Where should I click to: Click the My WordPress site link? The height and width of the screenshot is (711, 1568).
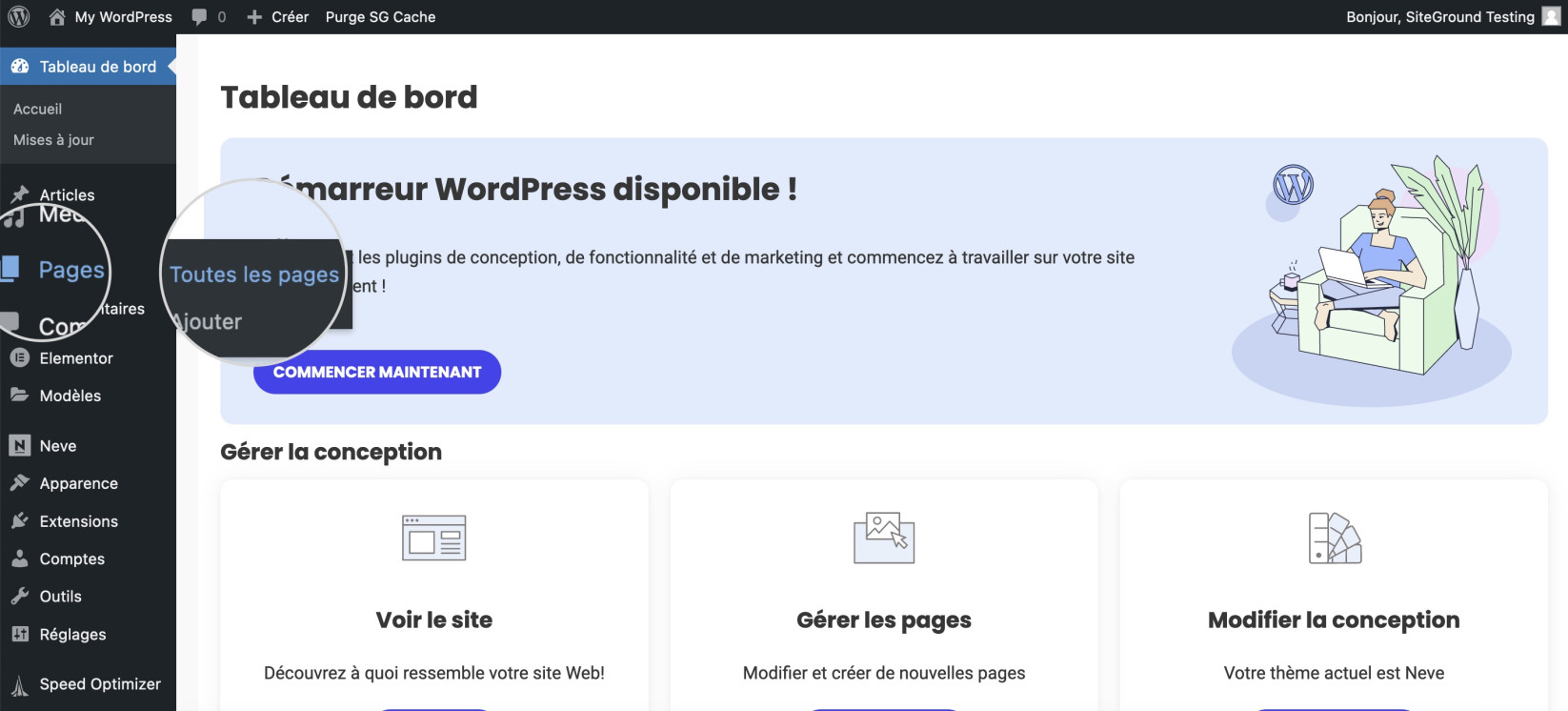point(124,17)
